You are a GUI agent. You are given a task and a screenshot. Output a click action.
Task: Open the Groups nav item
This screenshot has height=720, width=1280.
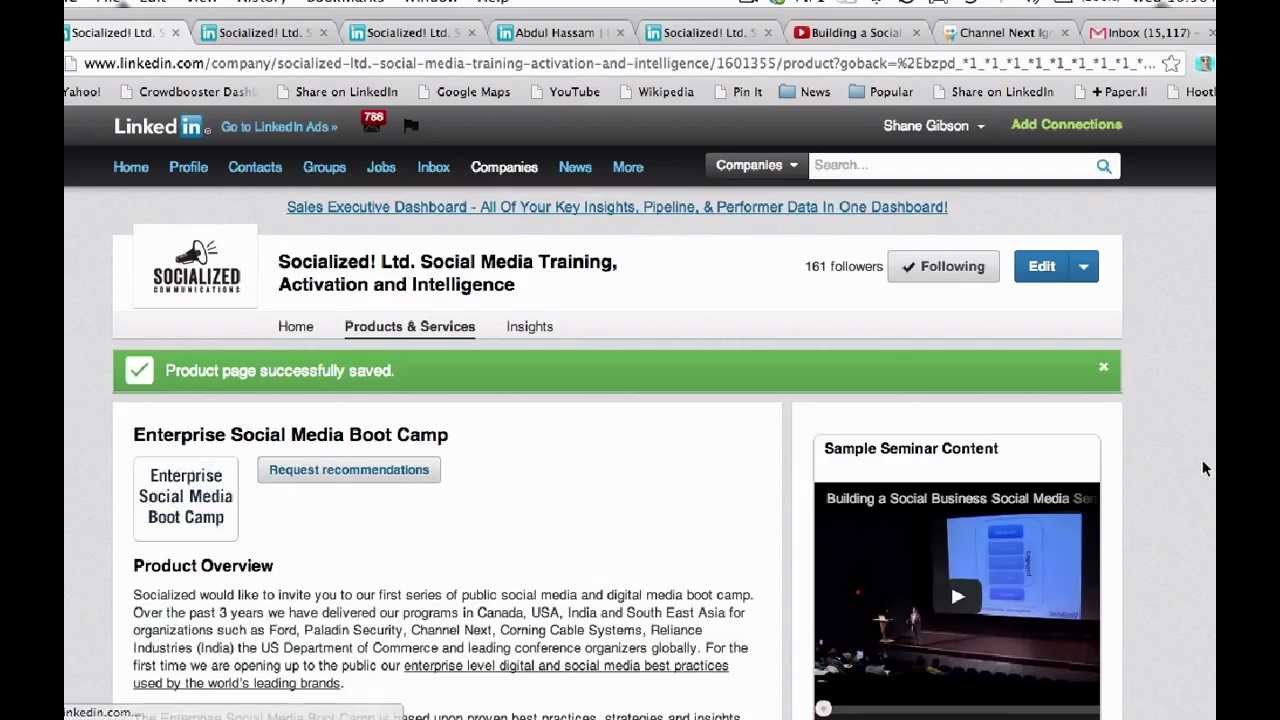(324, 167)
